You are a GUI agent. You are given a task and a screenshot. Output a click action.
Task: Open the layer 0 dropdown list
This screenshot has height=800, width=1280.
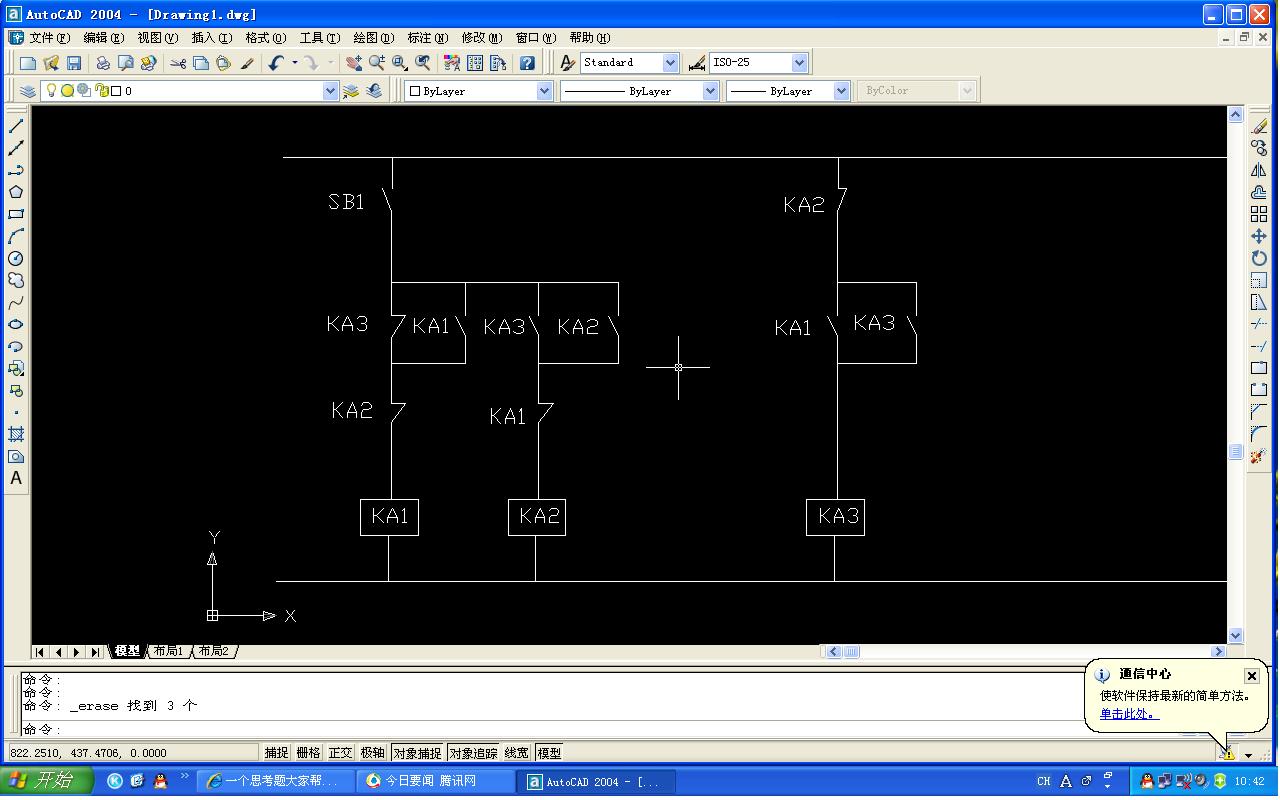coord(331,91)
